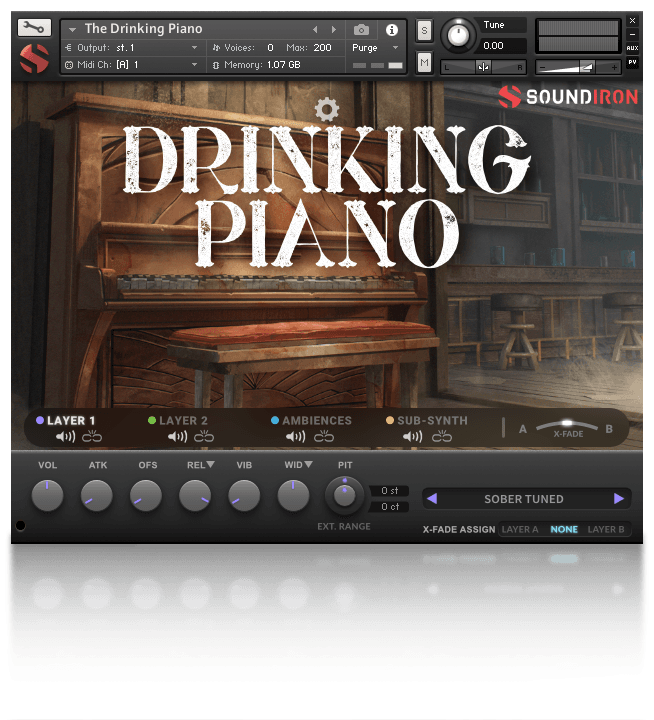Take a snapshot with the camera icon

point(361,30)
